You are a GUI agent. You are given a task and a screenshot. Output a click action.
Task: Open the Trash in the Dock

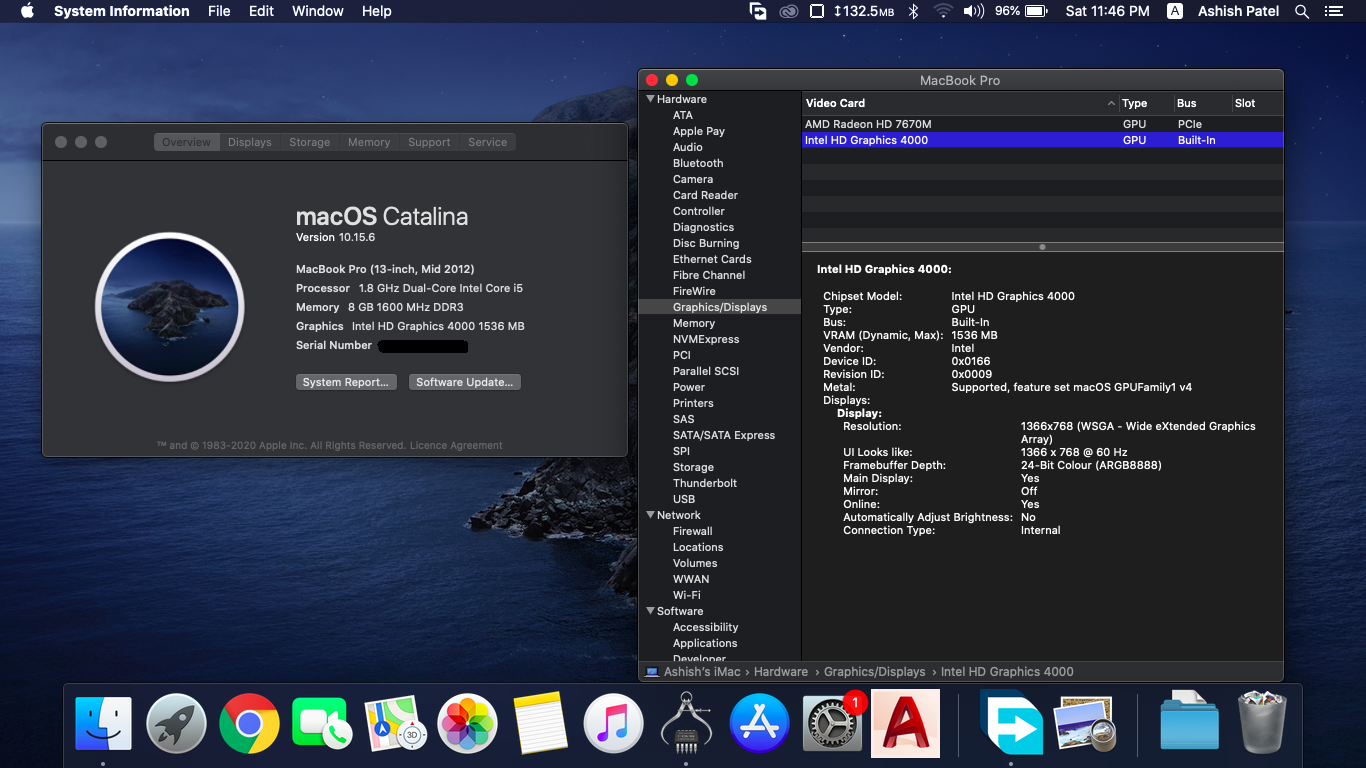pos(1262,722)
